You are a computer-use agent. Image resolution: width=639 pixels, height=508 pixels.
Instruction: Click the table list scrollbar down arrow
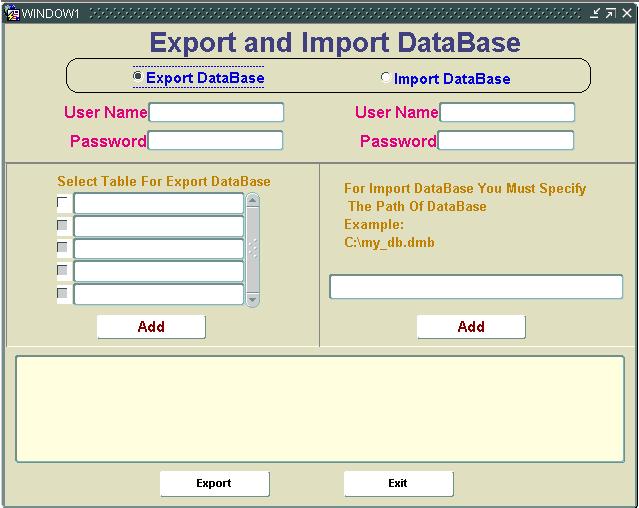tap(252, 299)
